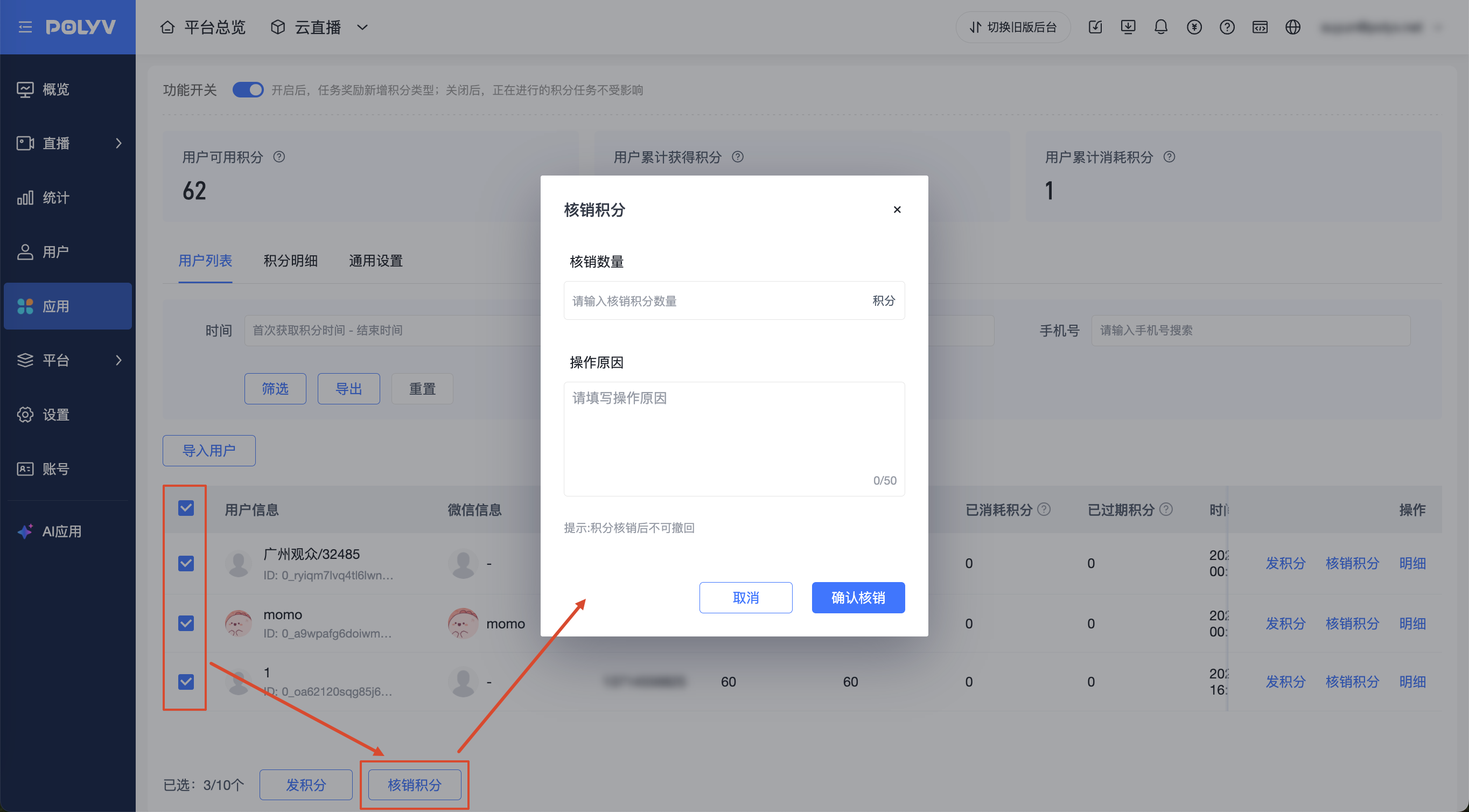Open the 用户 sidebar item
This screenshot has height=812, width=1469.
68,251
